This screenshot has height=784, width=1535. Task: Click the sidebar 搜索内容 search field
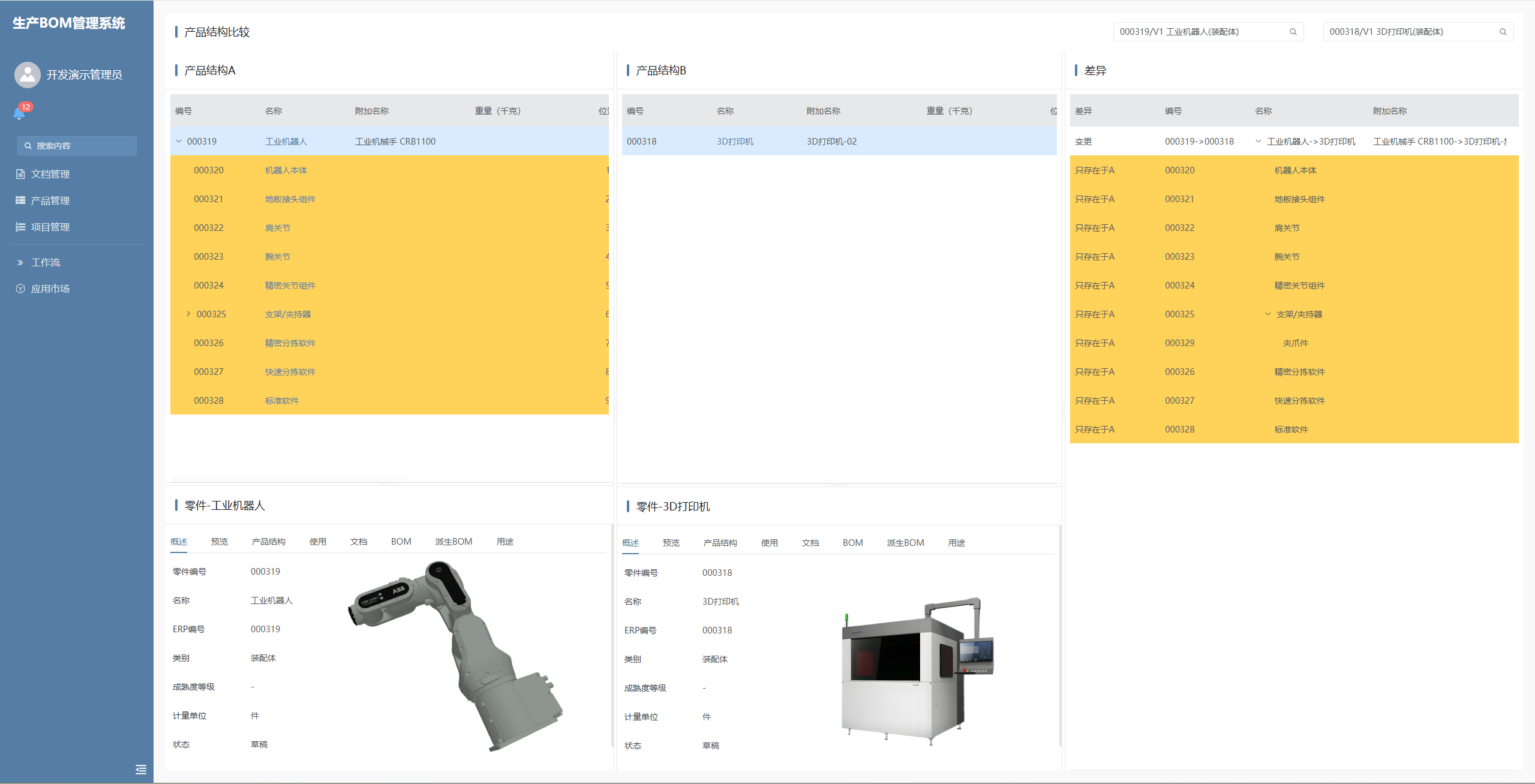pos(78,146)
